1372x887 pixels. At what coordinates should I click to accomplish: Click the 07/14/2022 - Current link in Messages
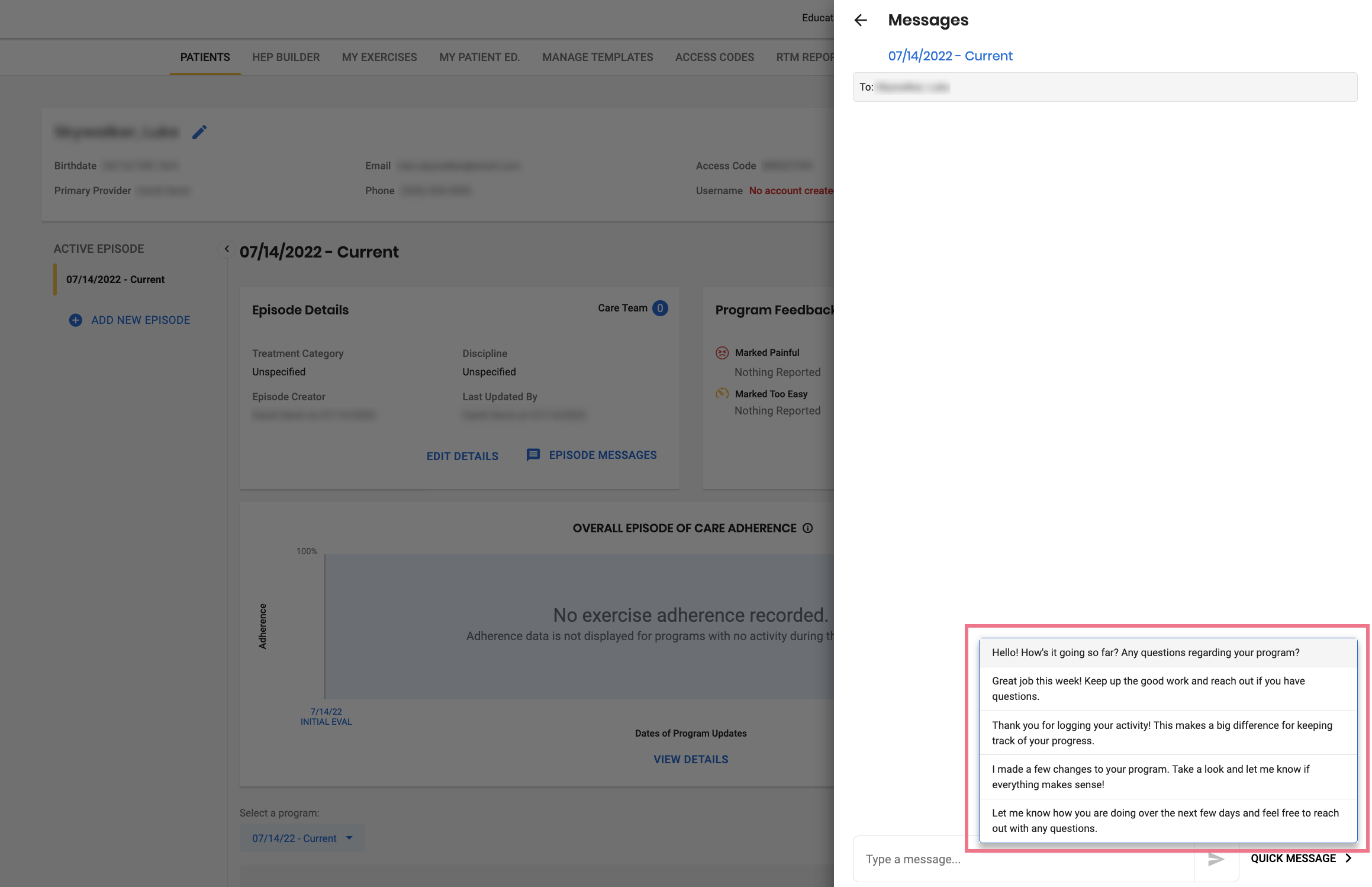950,56
